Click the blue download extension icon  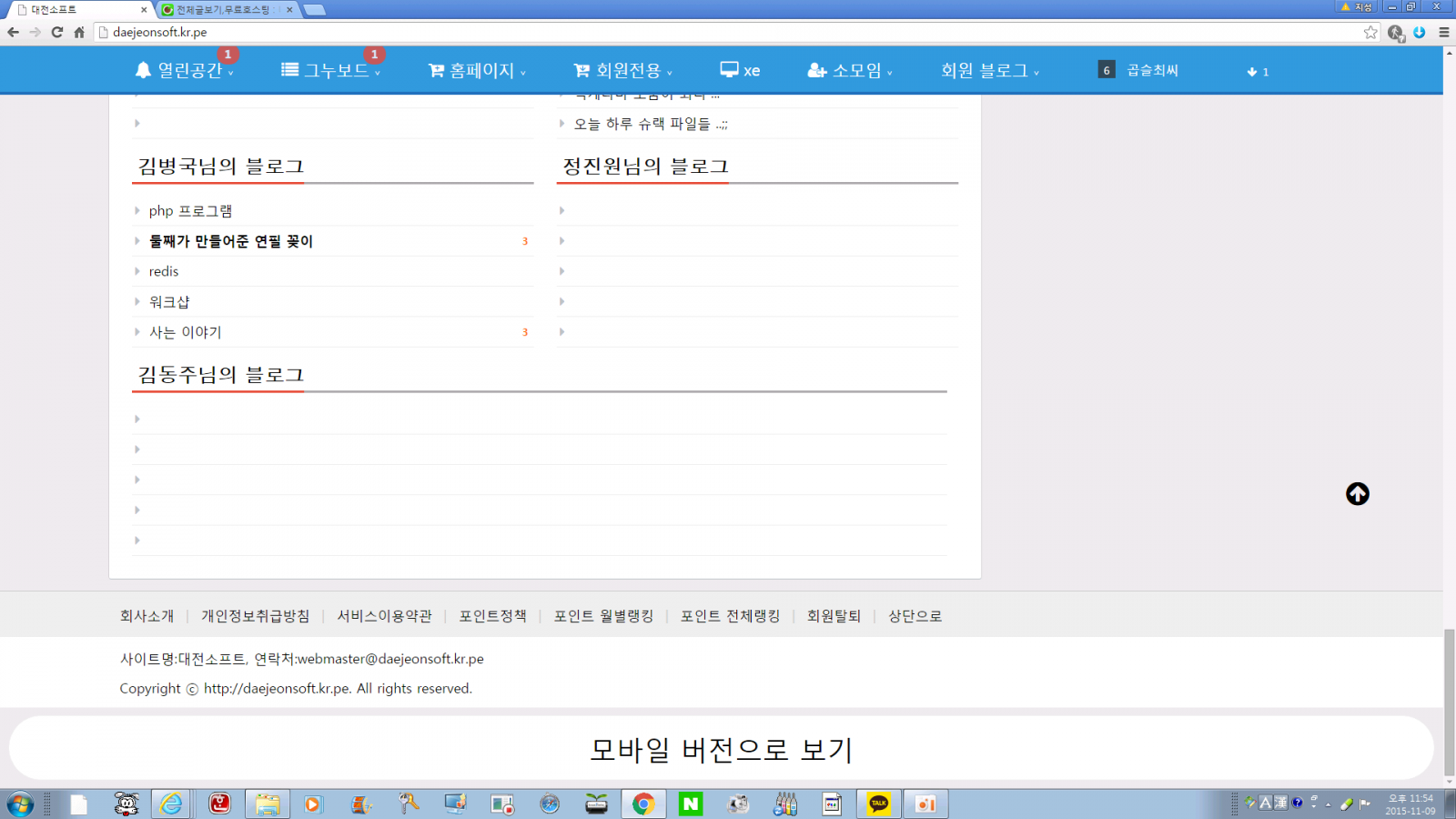click(x=1419, y=32)
